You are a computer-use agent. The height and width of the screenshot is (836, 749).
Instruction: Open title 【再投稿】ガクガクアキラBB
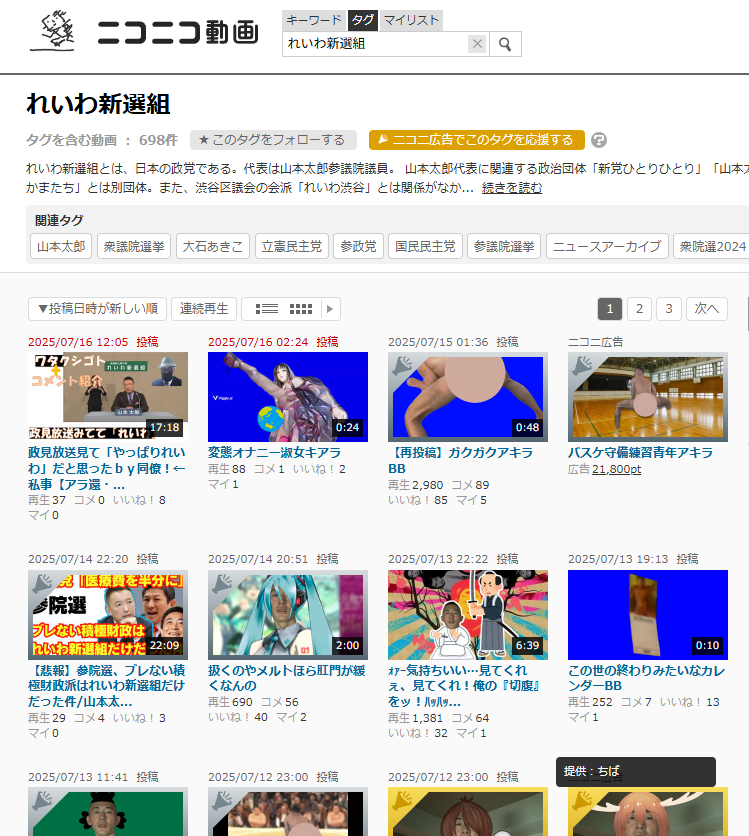461,461
